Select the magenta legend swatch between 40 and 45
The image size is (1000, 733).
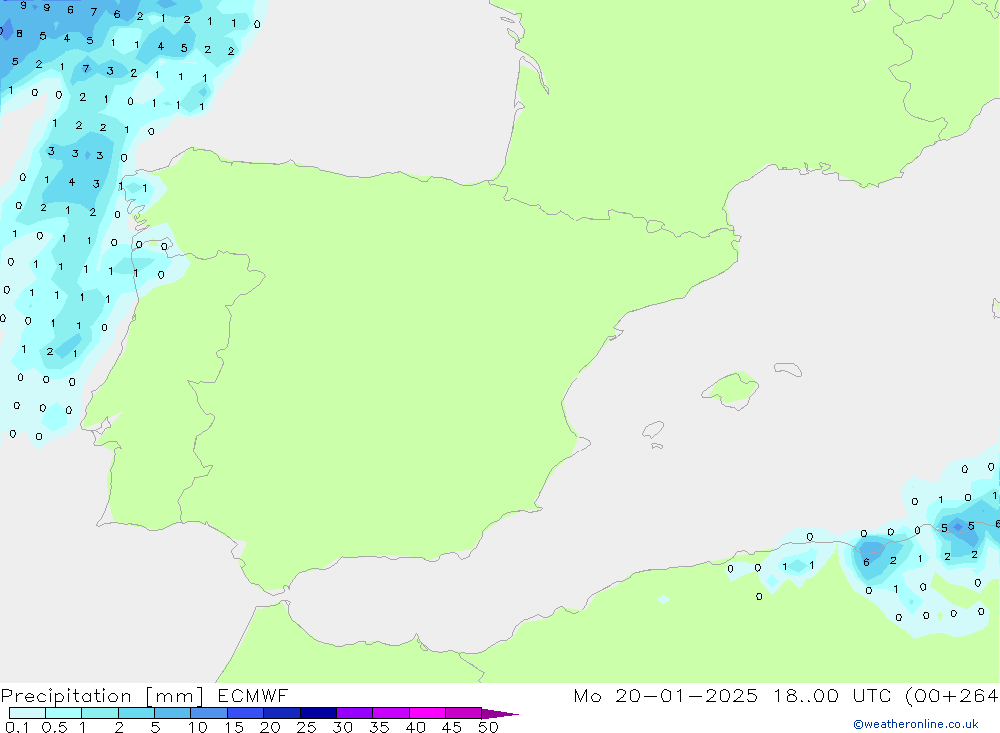[427, 713]
